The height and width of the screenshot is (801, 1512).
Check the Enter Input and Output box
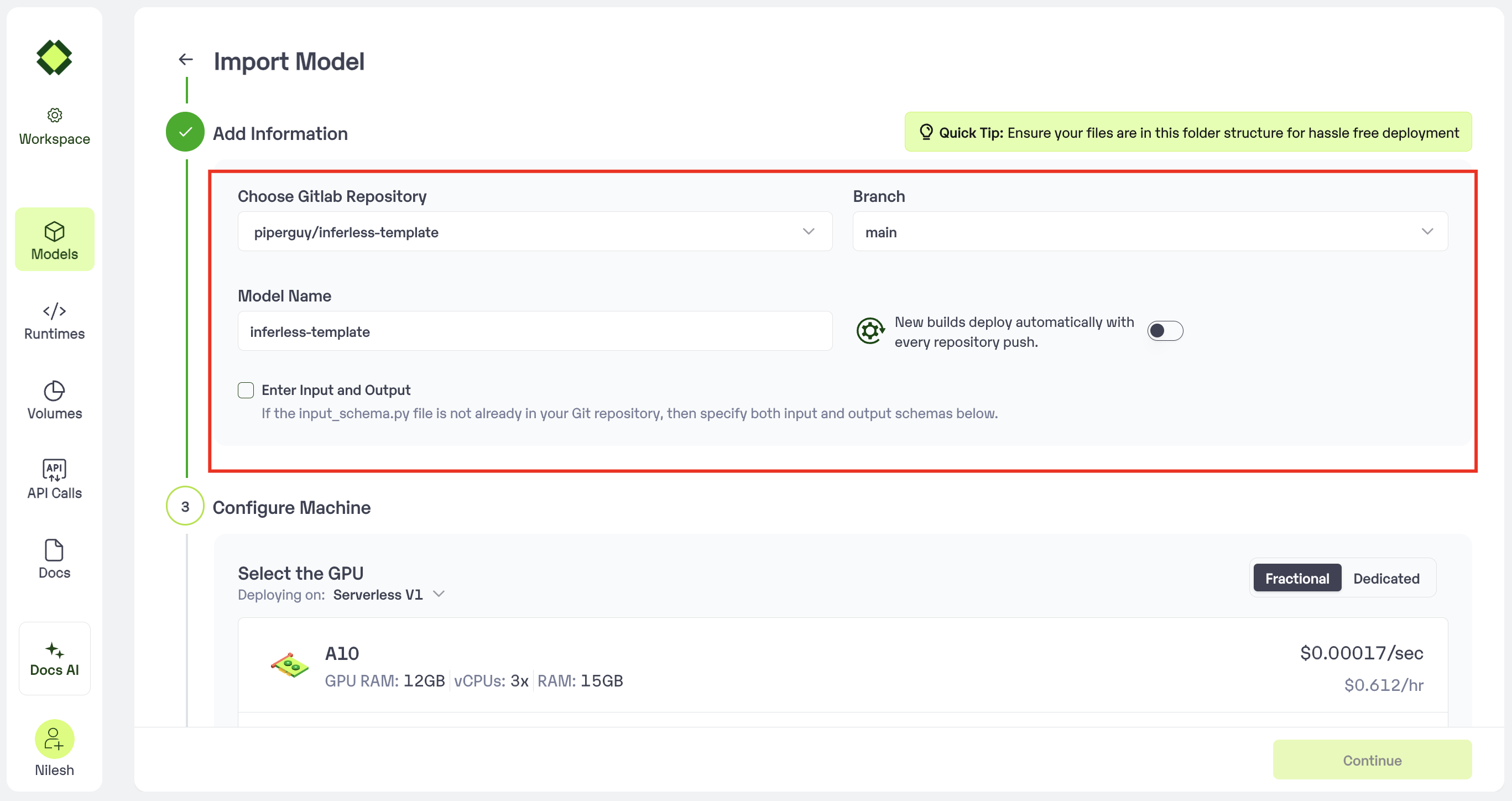click(x=246, y=391)
